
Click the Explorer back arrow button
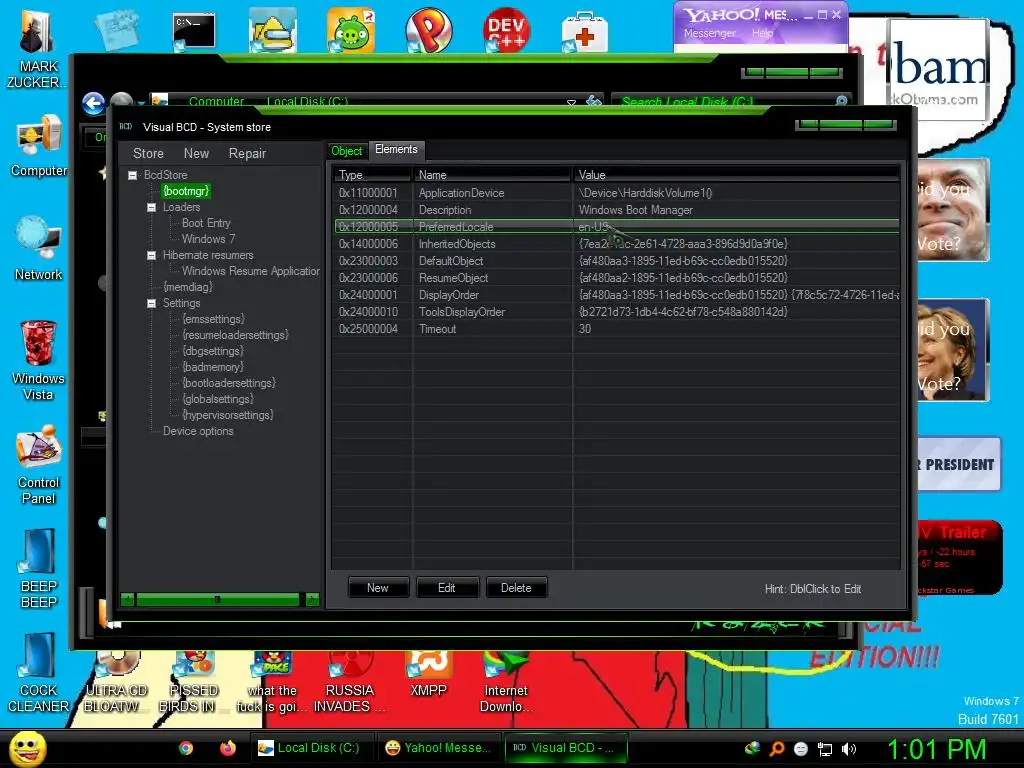[93, 103]
